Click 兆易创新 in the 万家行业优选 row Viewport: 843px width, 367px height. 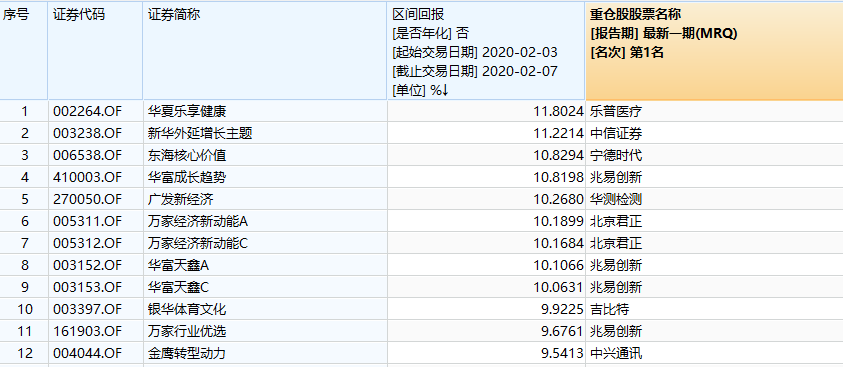(616, 331)
